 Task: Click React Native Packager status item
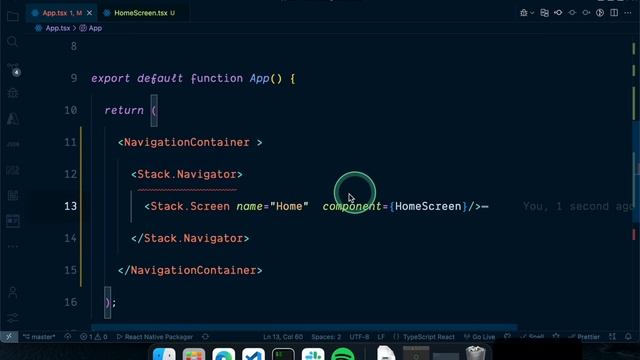point(155,337)
